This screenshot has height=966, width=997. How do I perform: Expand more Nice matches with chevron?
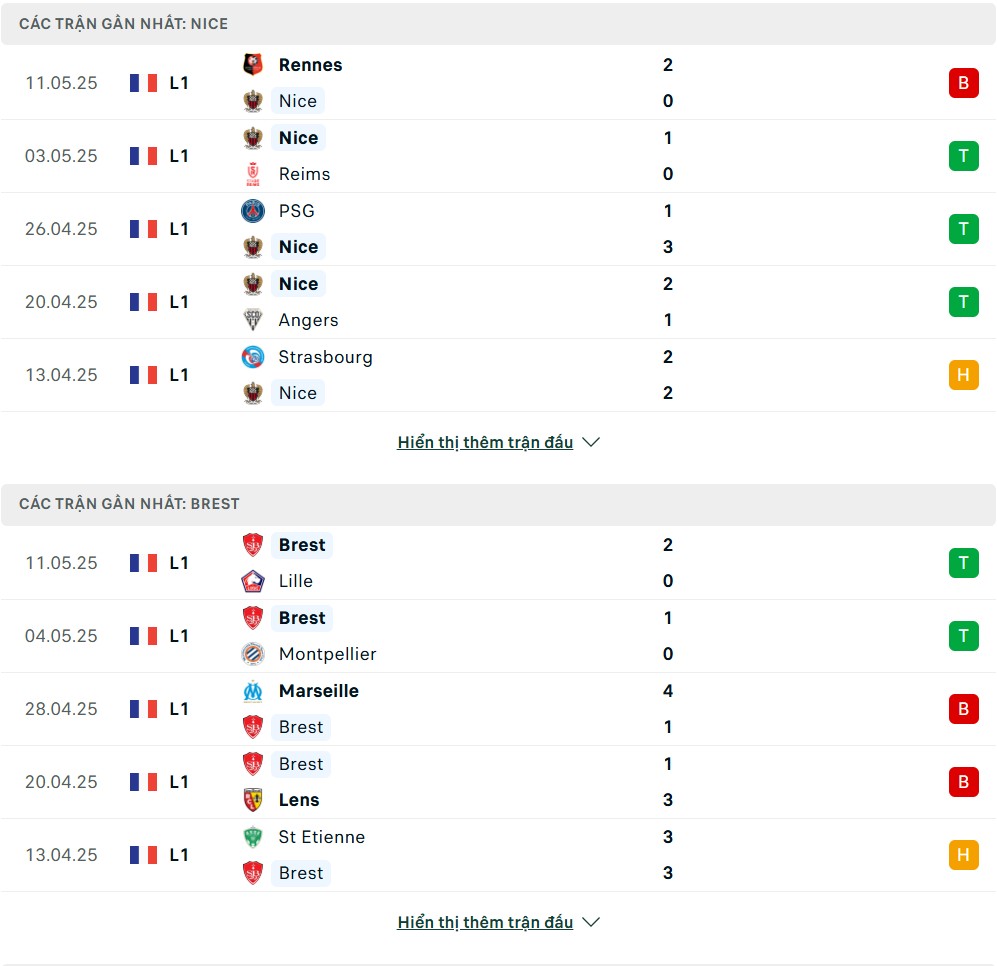coord(591,442)
